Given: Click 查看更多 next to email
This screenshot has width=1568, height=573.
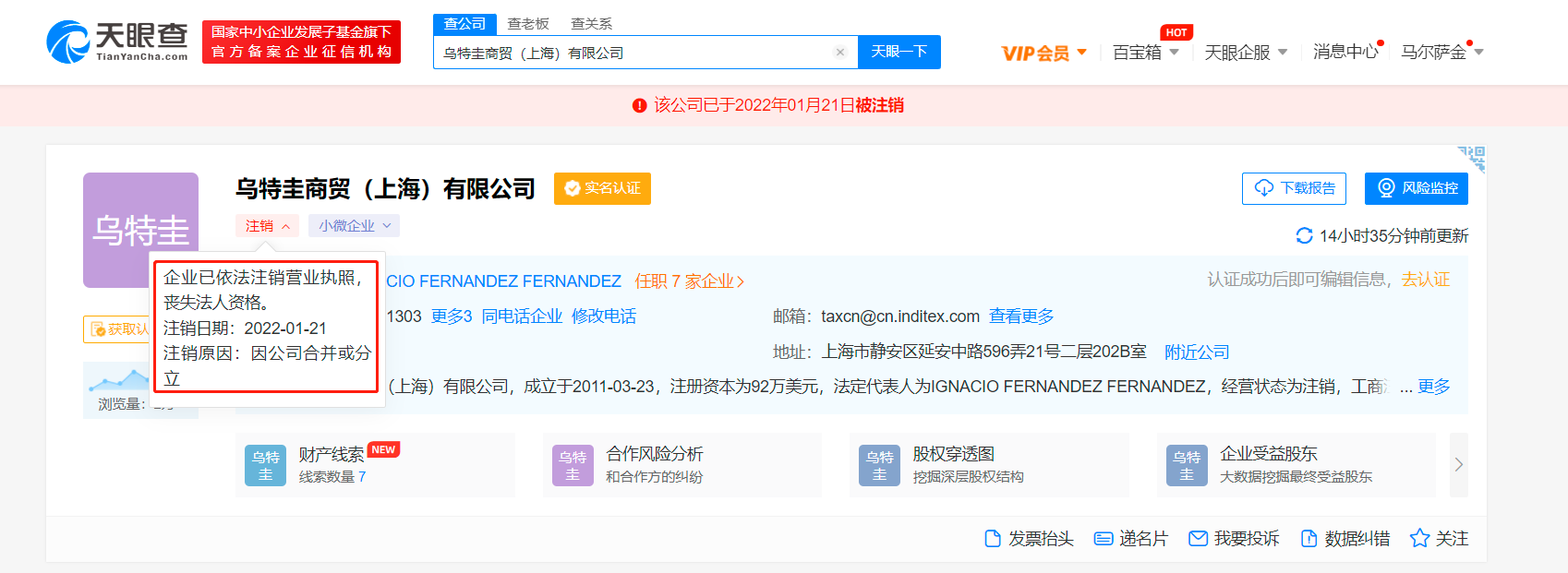Looking at the screenshot, I should pyautogui.click(x=1021, y=316).
